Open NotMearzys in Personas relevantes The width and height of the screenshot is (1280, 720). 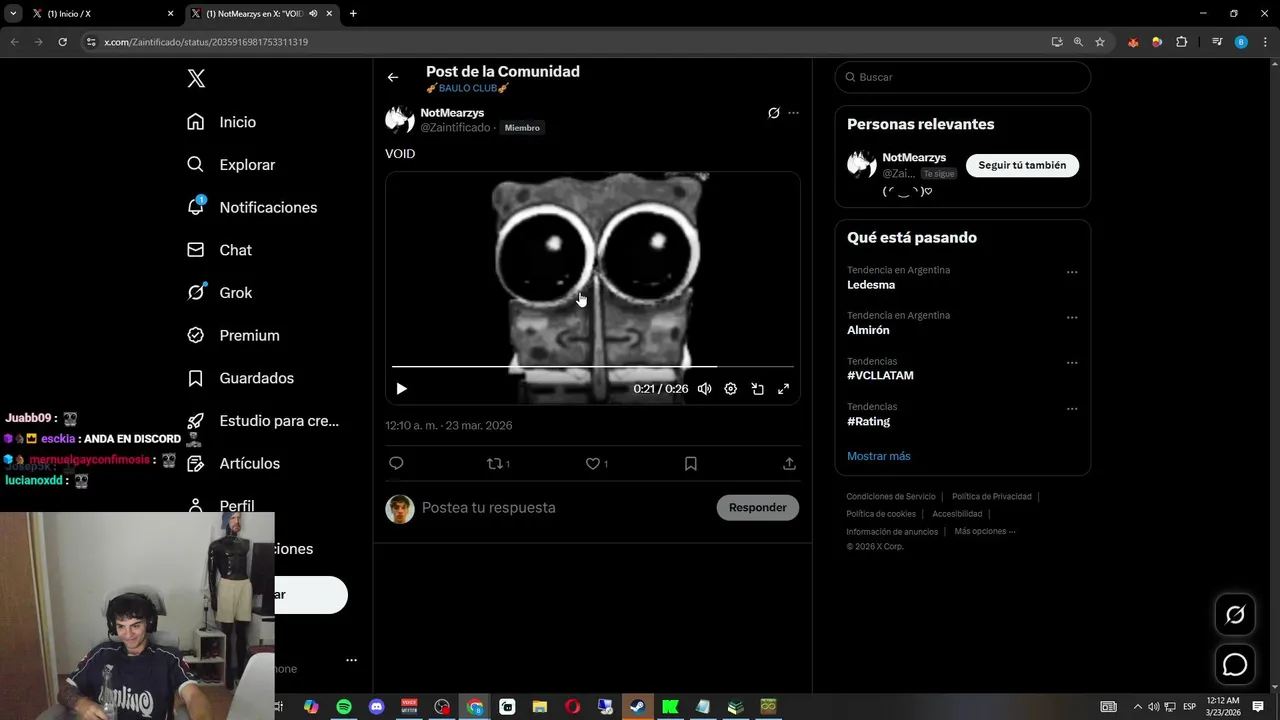coord(914,158)
